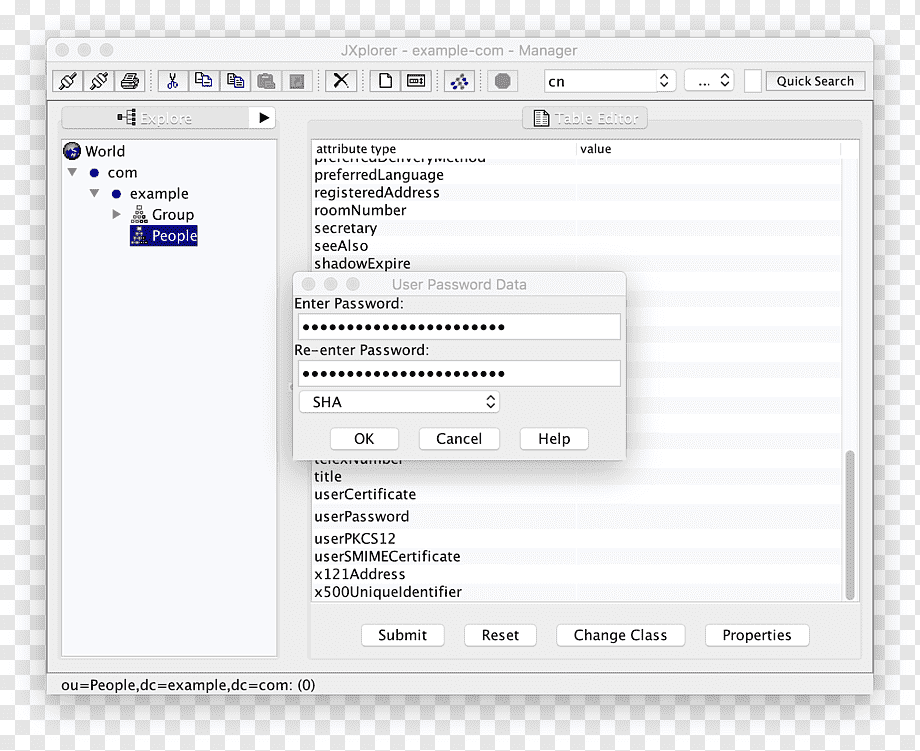This screenshot has height=751, width=920.
Task: Click the Rename entry toolbar icon
Action: (x=416, y=81)
